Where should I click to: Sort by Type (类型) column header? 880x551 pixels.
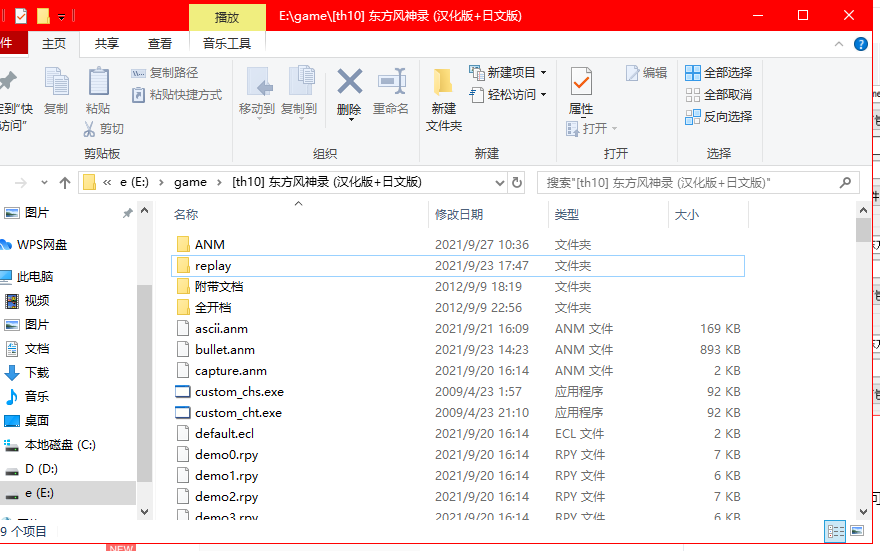[566, 214]
